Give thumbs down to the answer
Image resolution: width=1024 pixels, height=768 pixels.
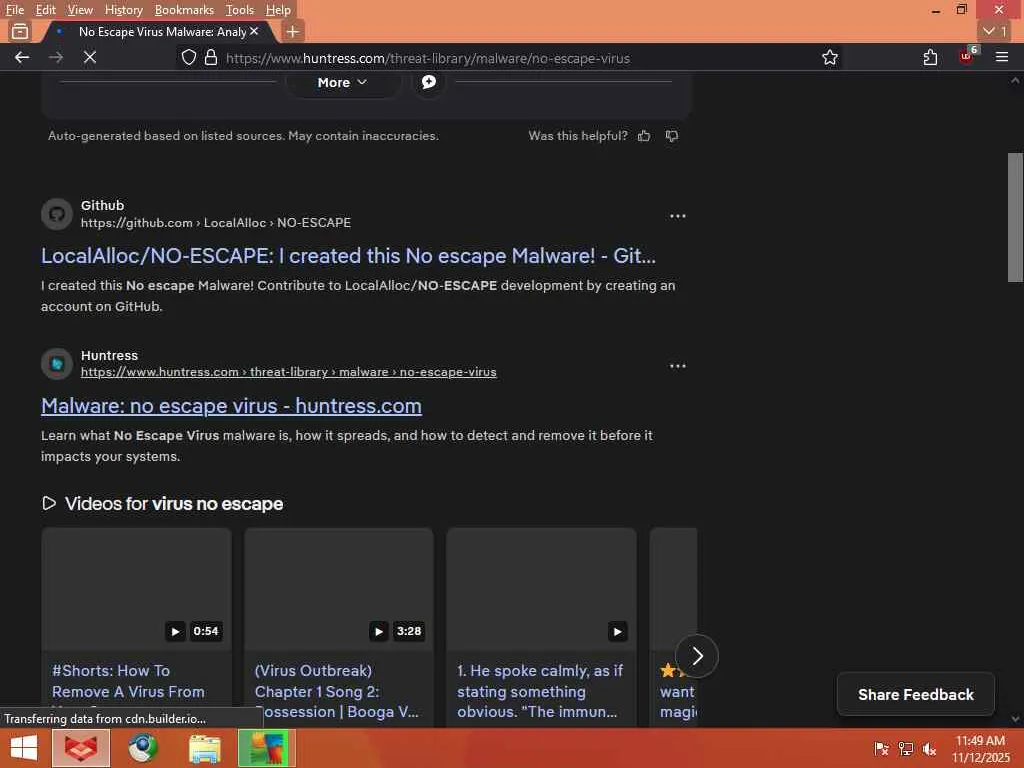[x=672, y=136]
